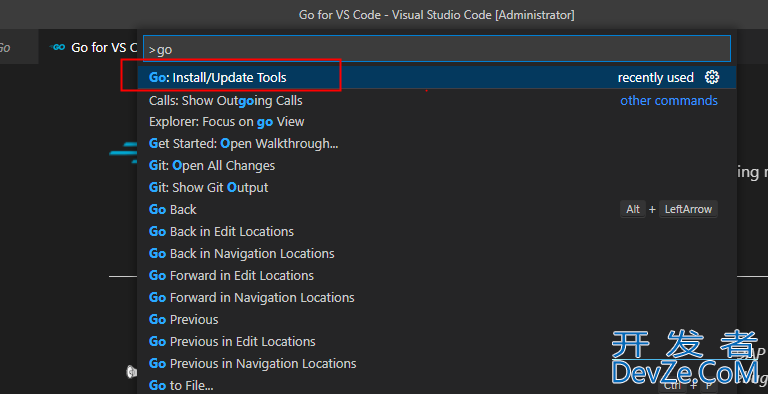Select Go Forward in Navigation Locations
768x394 pixels.
[436, 298]
